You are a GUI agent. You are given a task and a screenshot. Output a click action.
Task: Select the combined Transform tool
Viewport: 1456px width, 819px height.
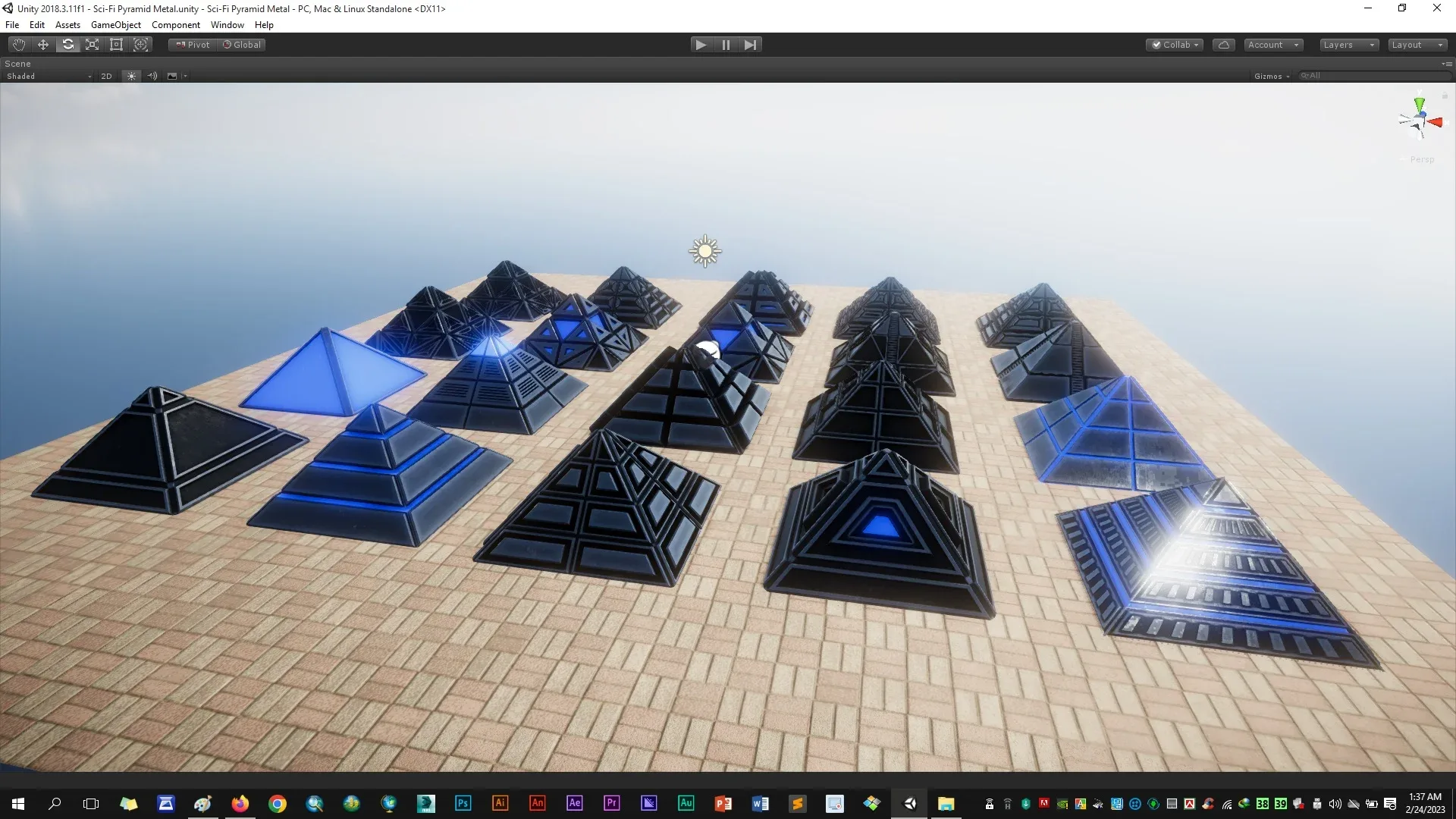(x=140, y=45)
